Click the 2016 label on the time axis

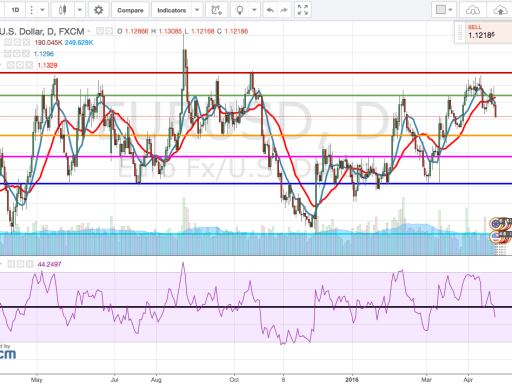tap(352, 380)
